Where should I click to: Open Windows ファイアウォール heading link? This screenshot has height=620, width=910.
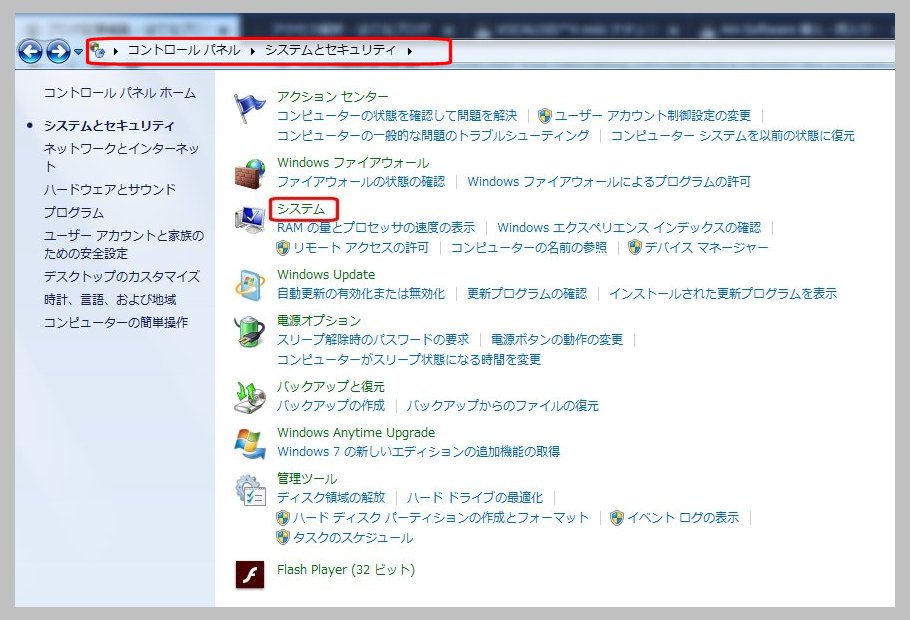(353, 163)
